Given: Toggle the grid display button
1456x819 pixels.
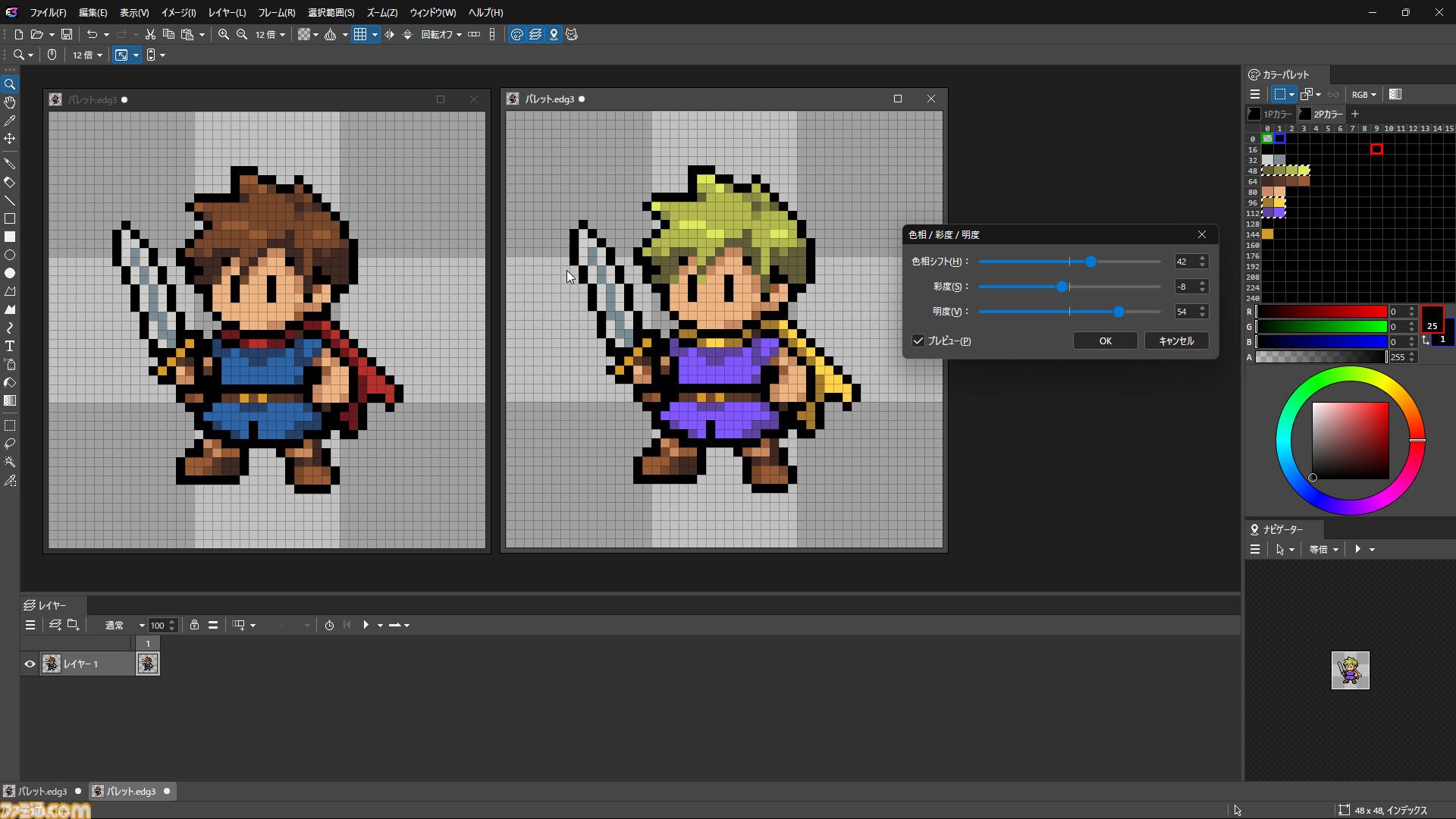Looking at the screenshot, I should point(360,34).
